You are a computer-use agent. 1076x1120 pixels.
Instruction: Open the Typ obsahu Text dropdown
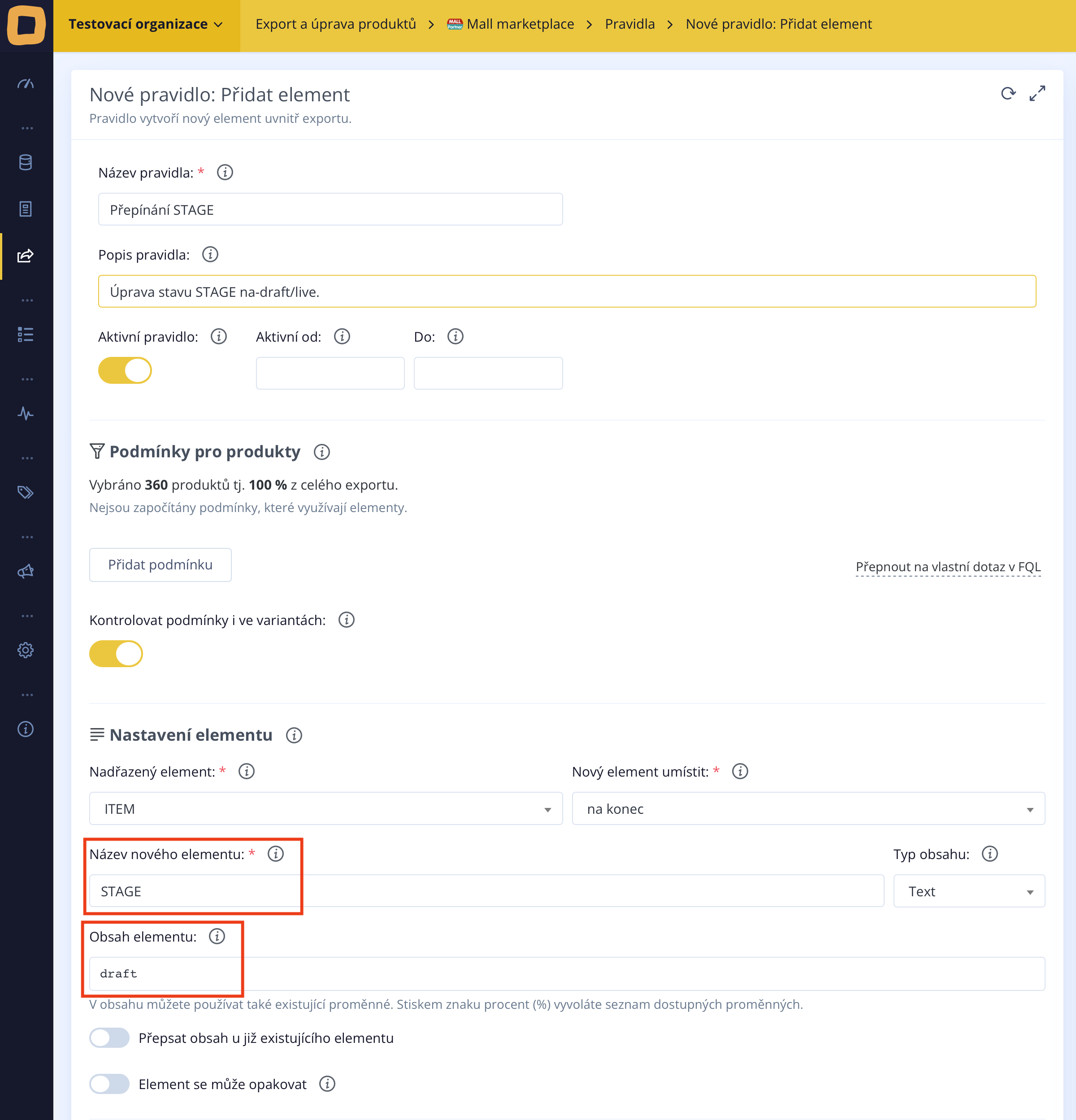968,891
